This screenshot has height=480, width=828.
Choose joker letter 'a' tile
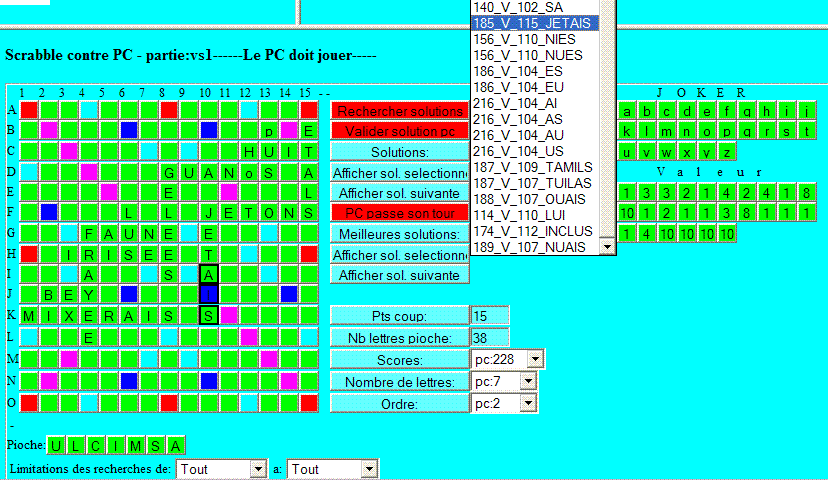tap(628, 111)
